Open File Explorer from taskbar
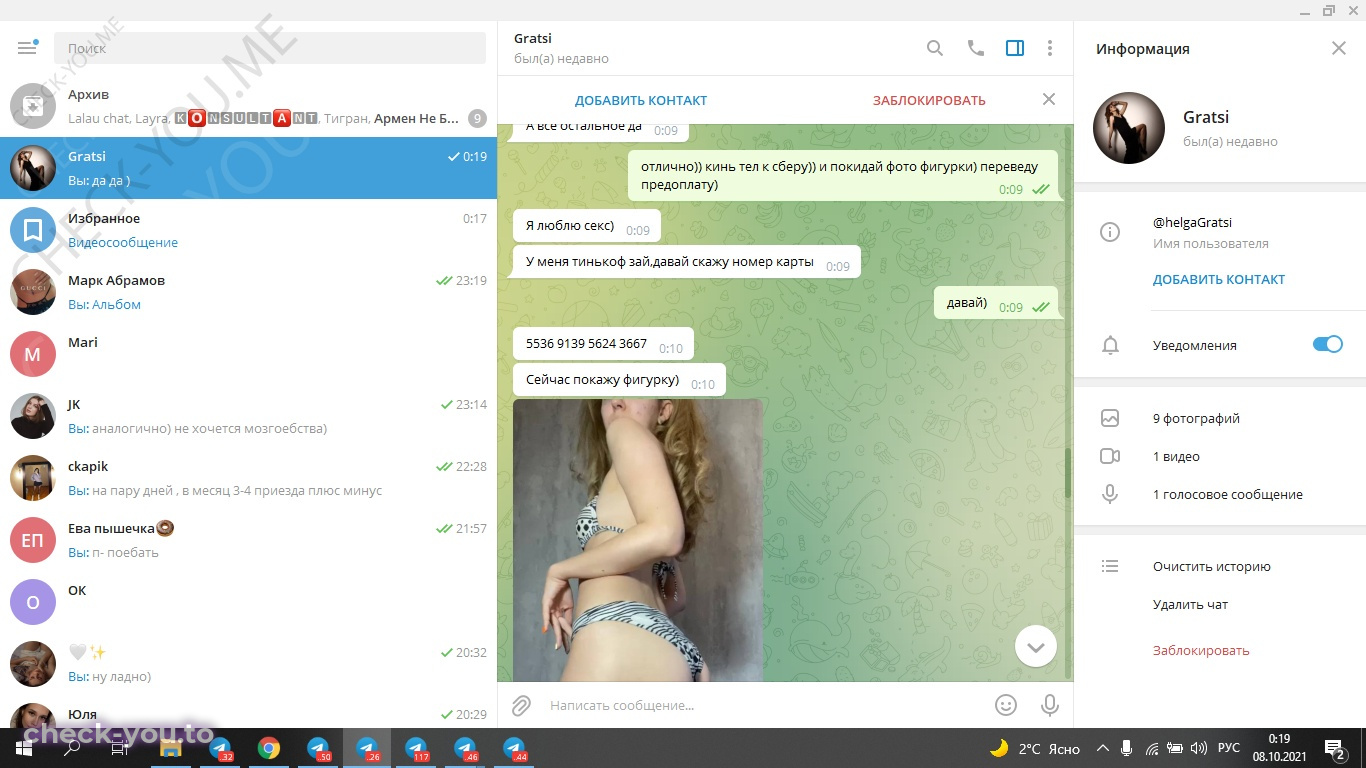 coord(171,748)
